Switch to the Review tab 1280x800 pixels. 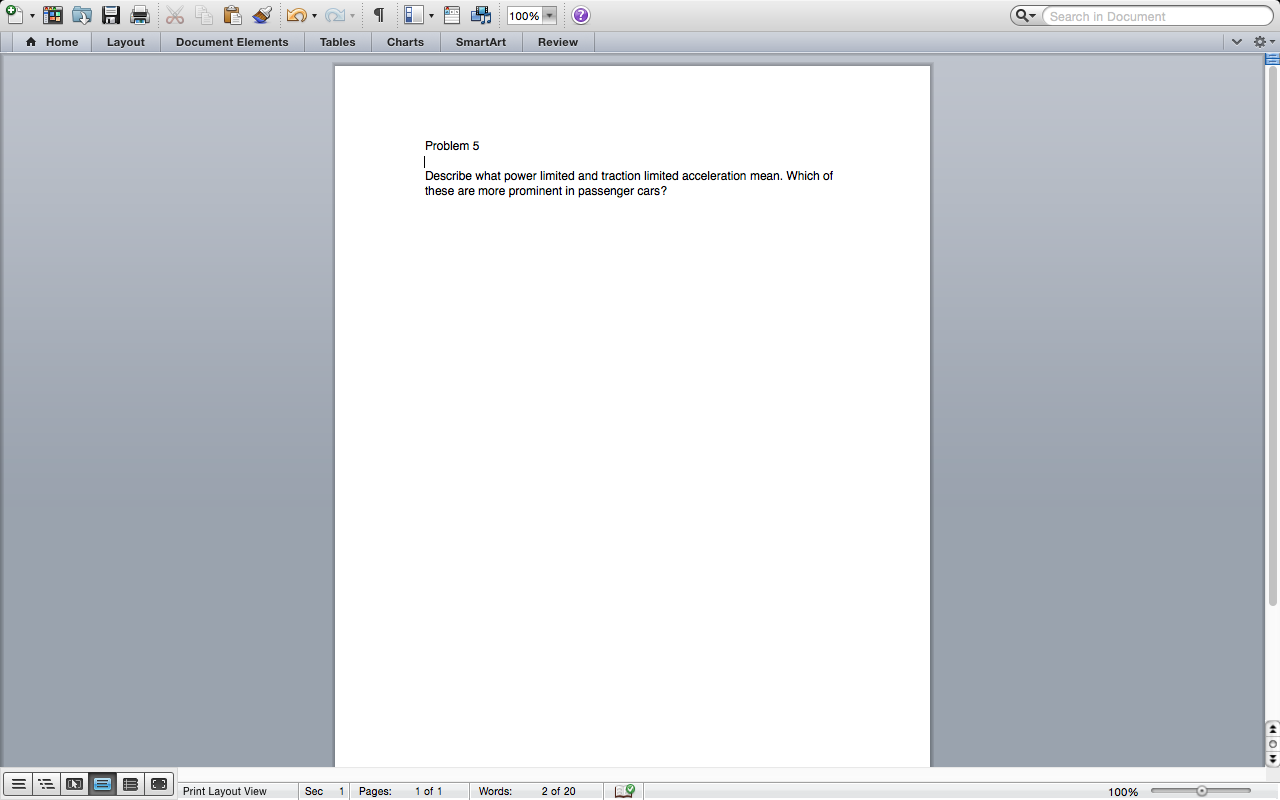tap(558, 42)
